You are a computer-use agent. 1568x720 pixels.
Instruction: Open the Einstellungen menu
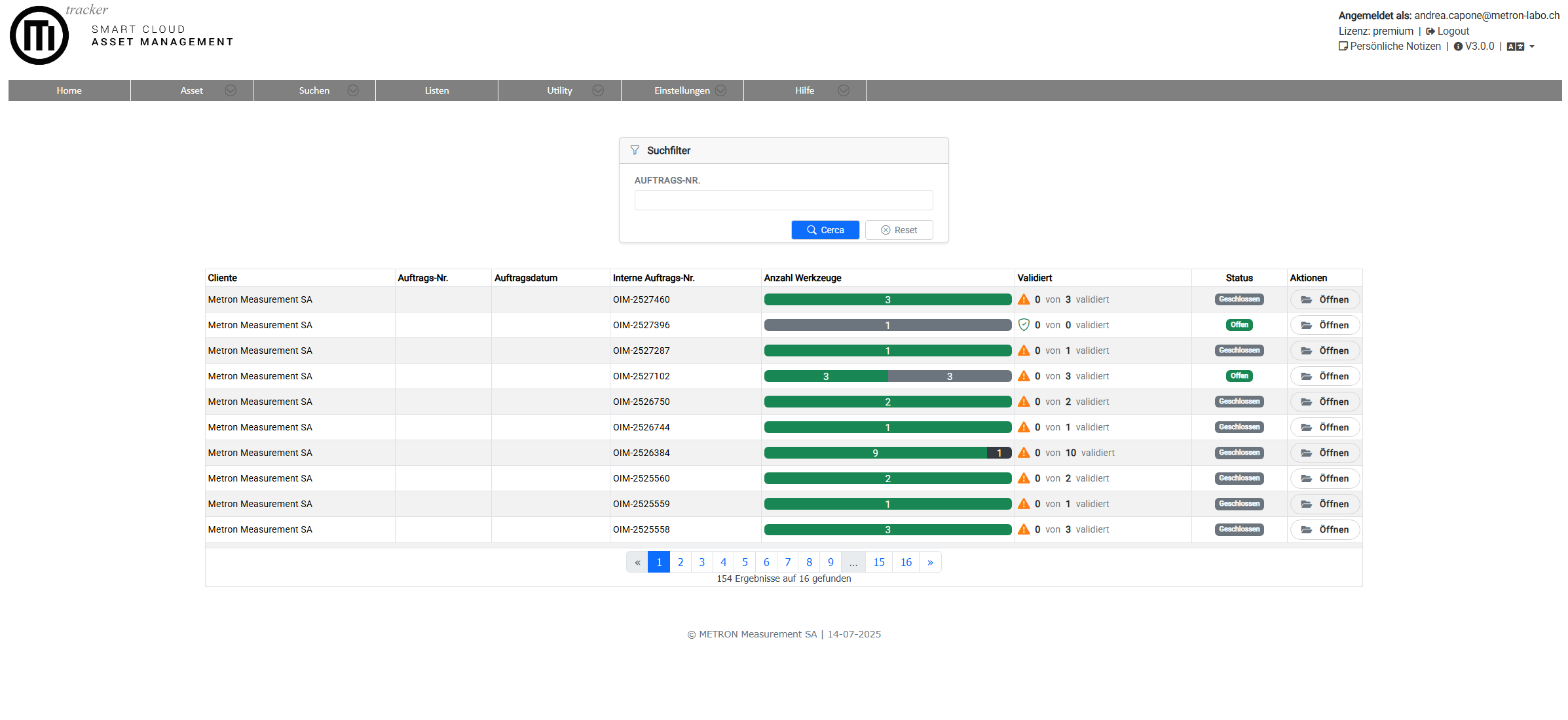click(x=682, y=90)
